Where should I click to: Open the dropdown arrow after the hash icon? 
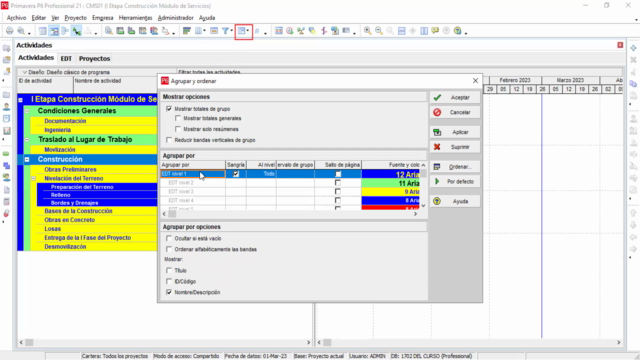click(x=265, y=32)
